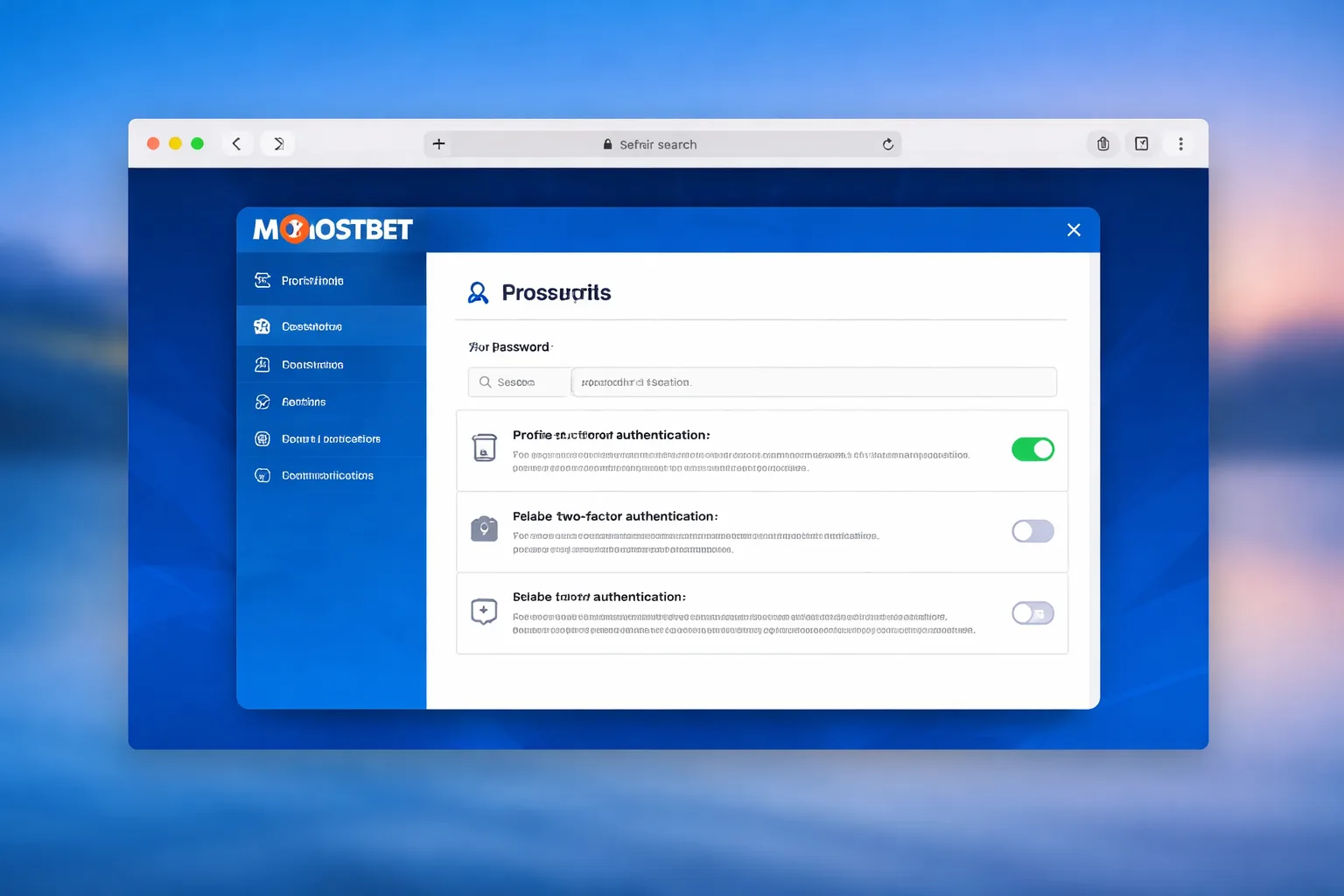Click the 'Pelabe two-factor authentication:' title

click(x=615, y=516)
